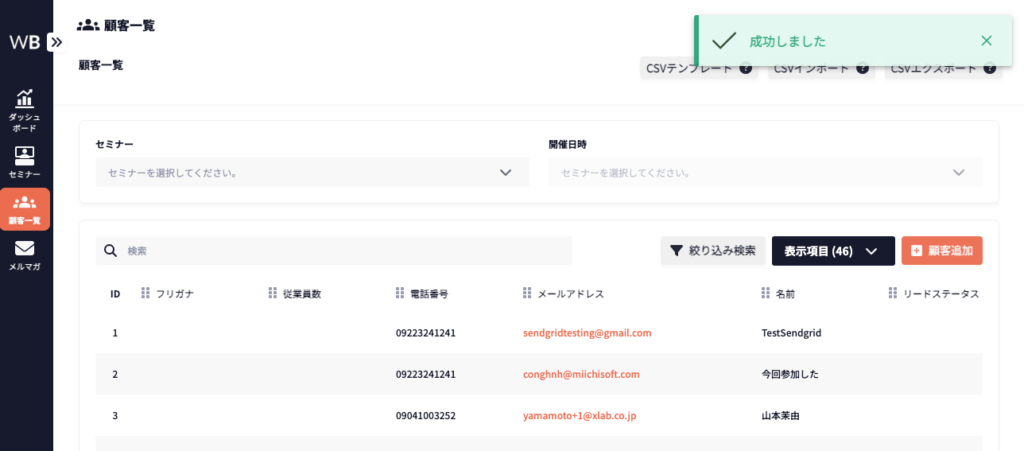1024x451 pixels.
Task: Click the drag handle beside フリガナ column
Action: pyautogui.click(x=145, y=294)
